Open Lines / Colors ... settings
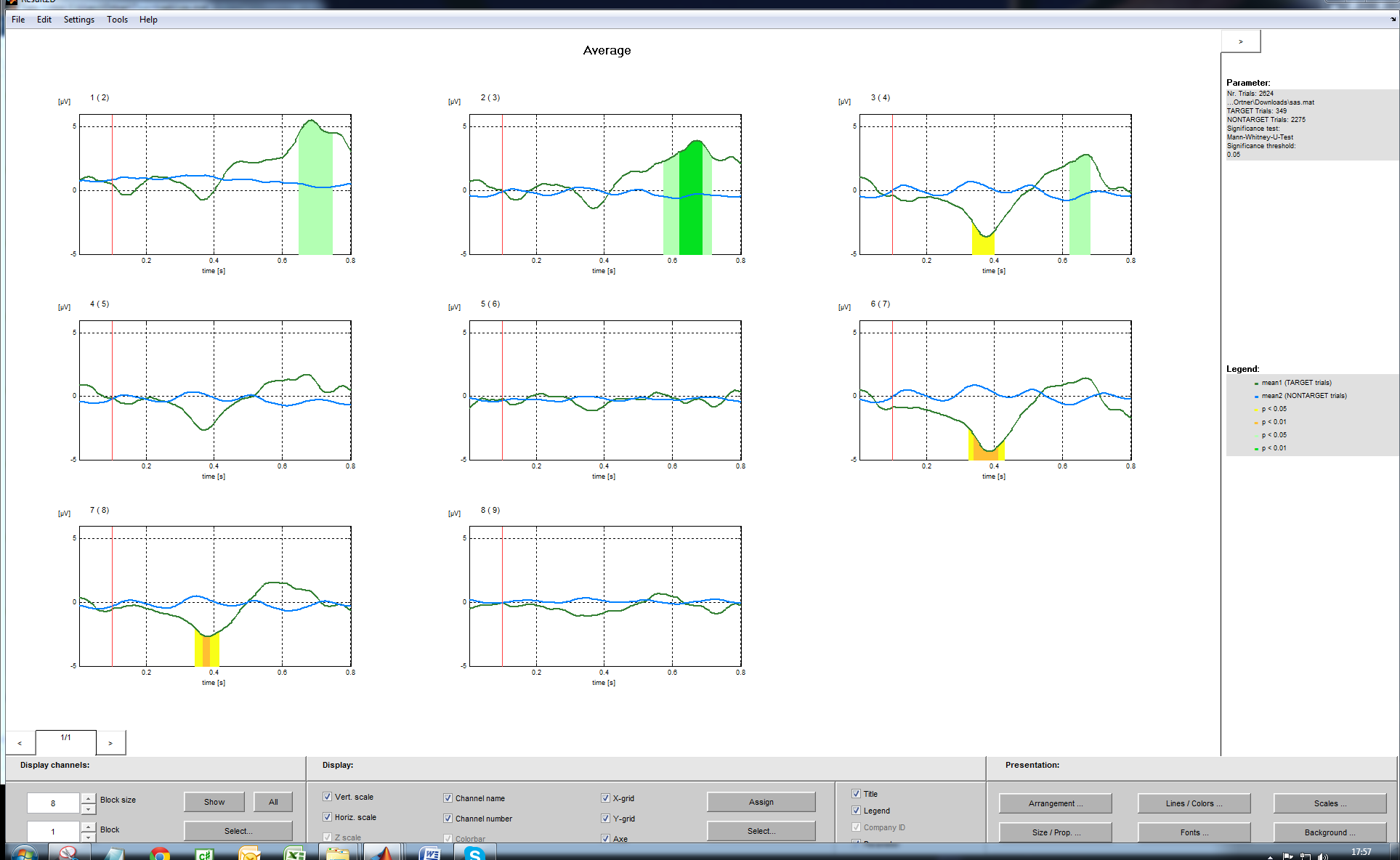 pyautogui.click(x=1194, y=803)
